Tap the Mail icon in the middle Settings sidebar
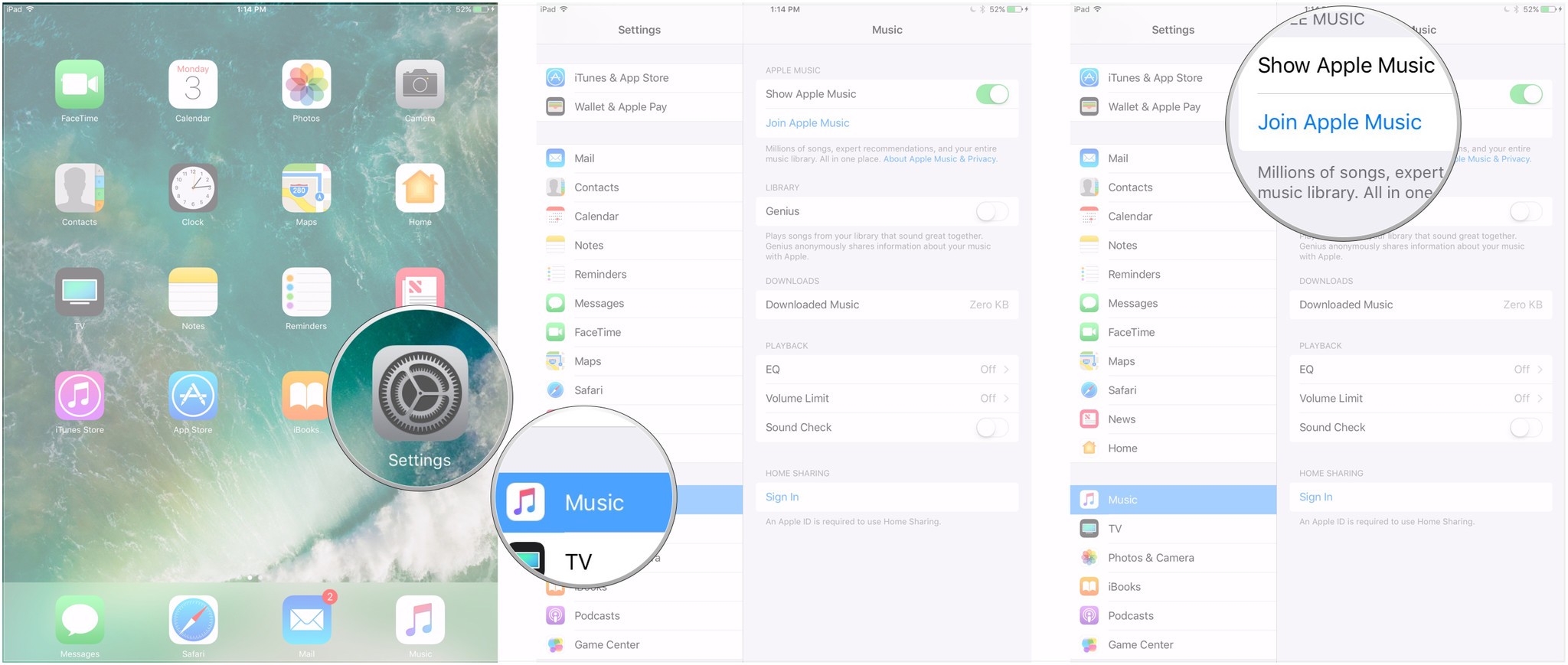This screenshot has height=665, width=1568. pyautogui.click(x=555, y=158)
